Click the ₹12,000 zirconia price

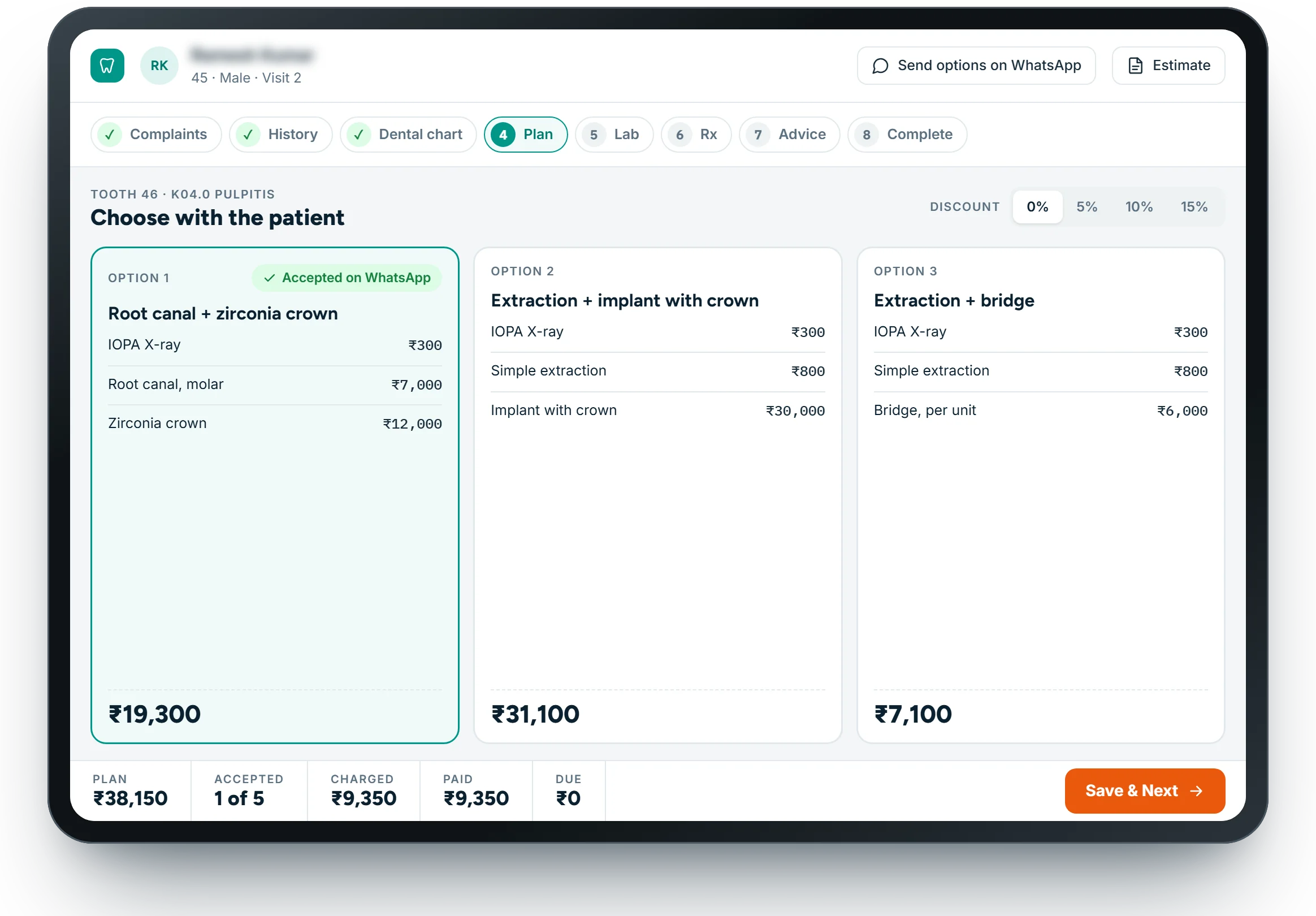pos(412,424)
